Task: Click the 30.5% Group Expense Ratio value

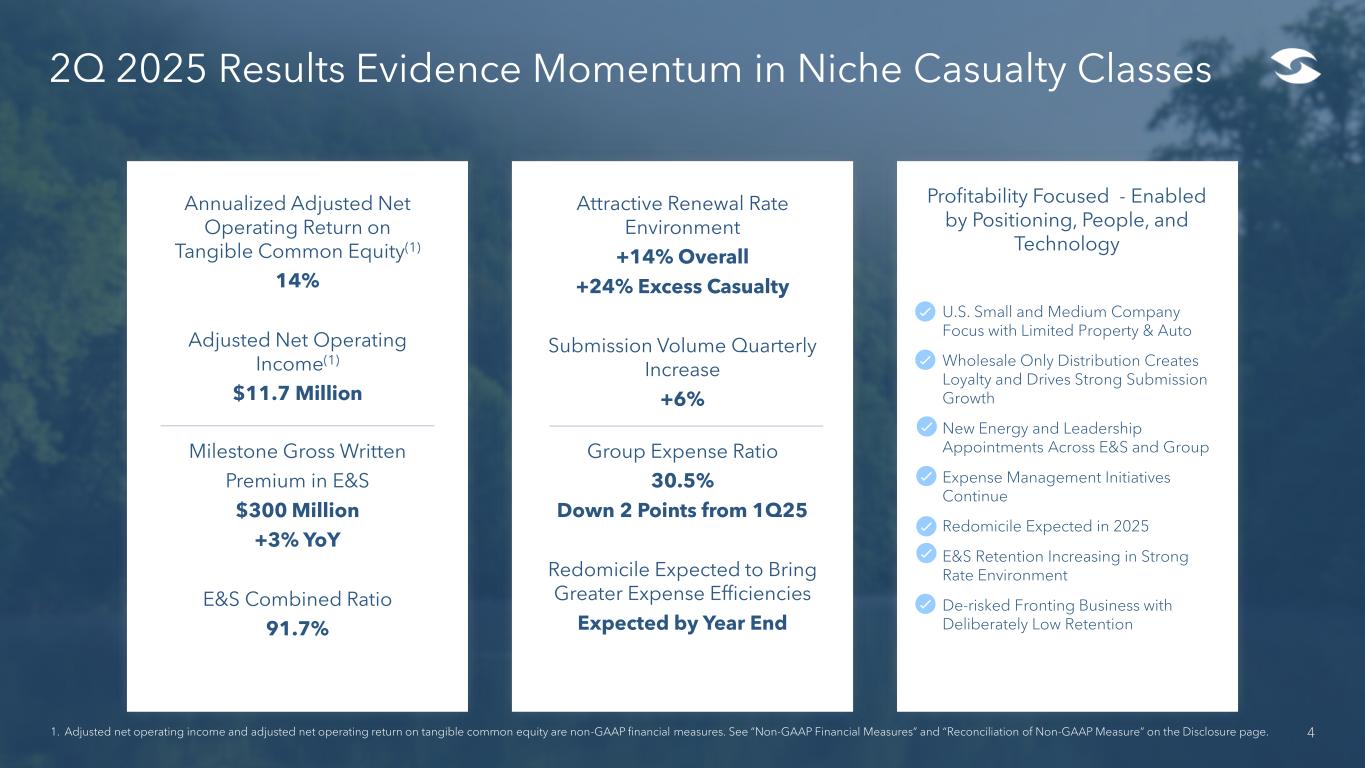Action: pyautogui.click(x=682, y=481)
